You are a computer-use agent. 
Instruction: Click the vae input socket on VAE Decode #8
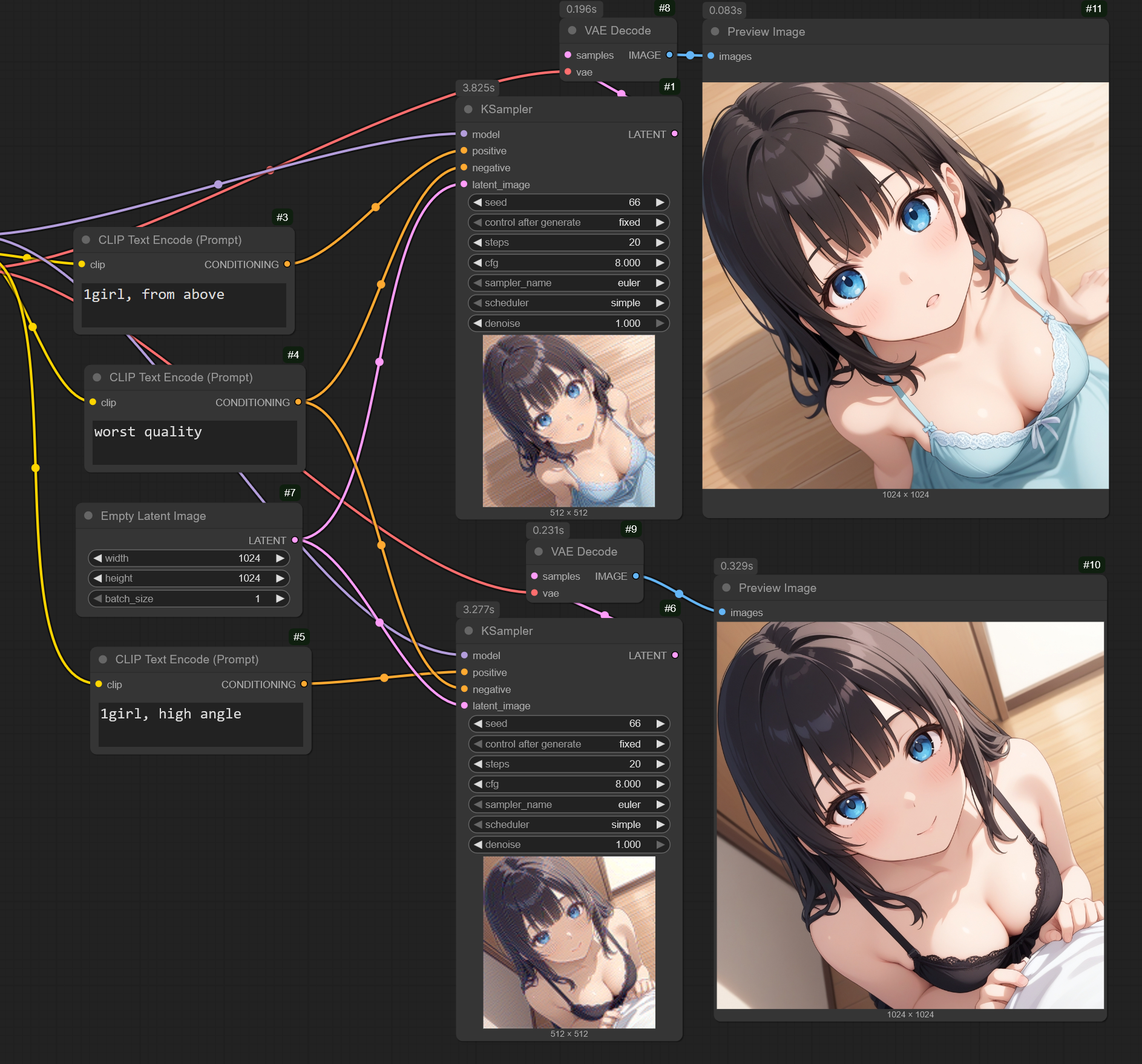pyautogui.click(x=568, y=72)
